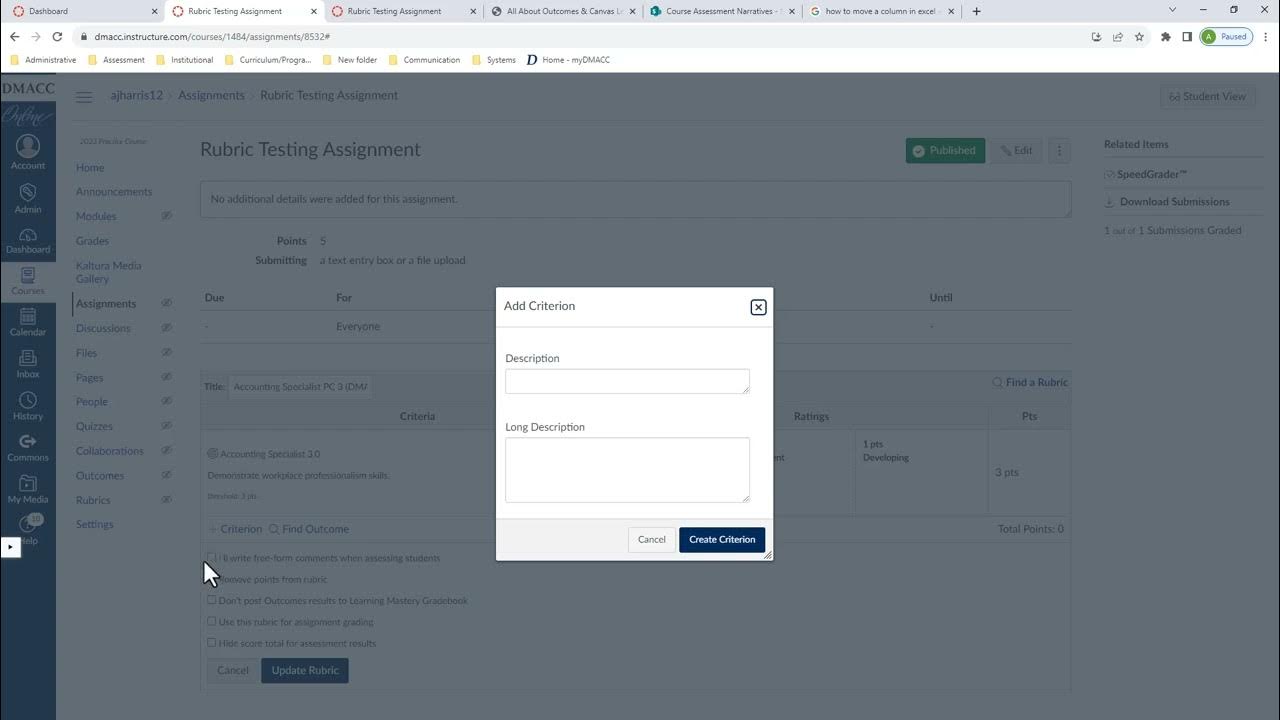Open Quizzes in course navigation
The image size is (1280, 720).
click(94, 426)
